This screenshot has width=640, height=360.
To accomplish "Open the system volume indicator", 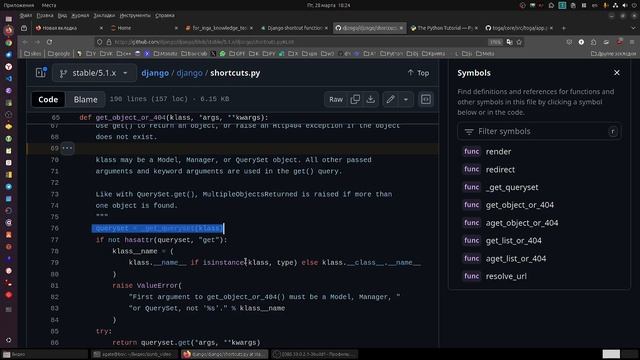I will click(x=624, y=5).
